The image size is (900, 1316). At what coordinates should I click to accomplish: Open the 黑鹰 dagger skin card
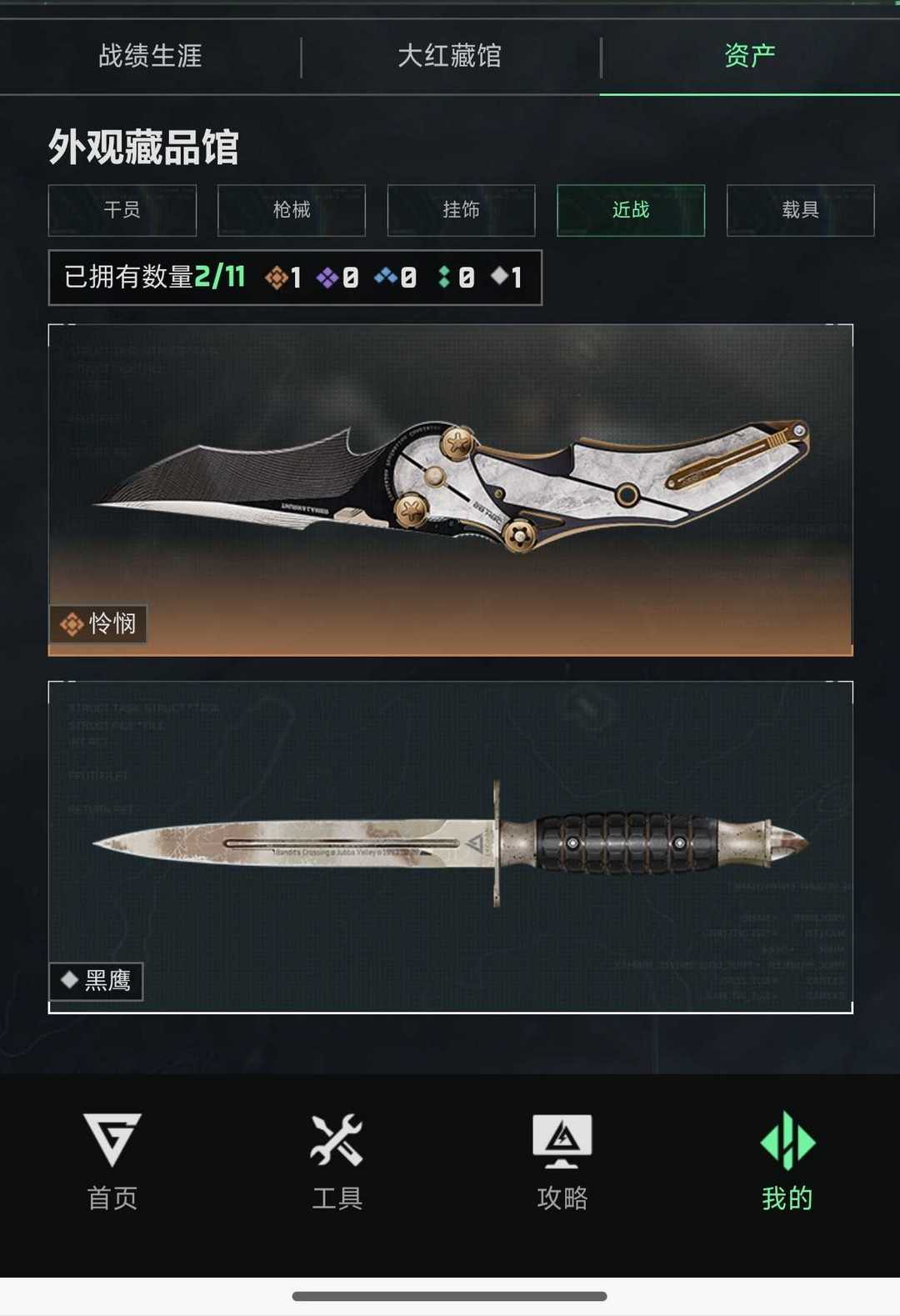451,847
